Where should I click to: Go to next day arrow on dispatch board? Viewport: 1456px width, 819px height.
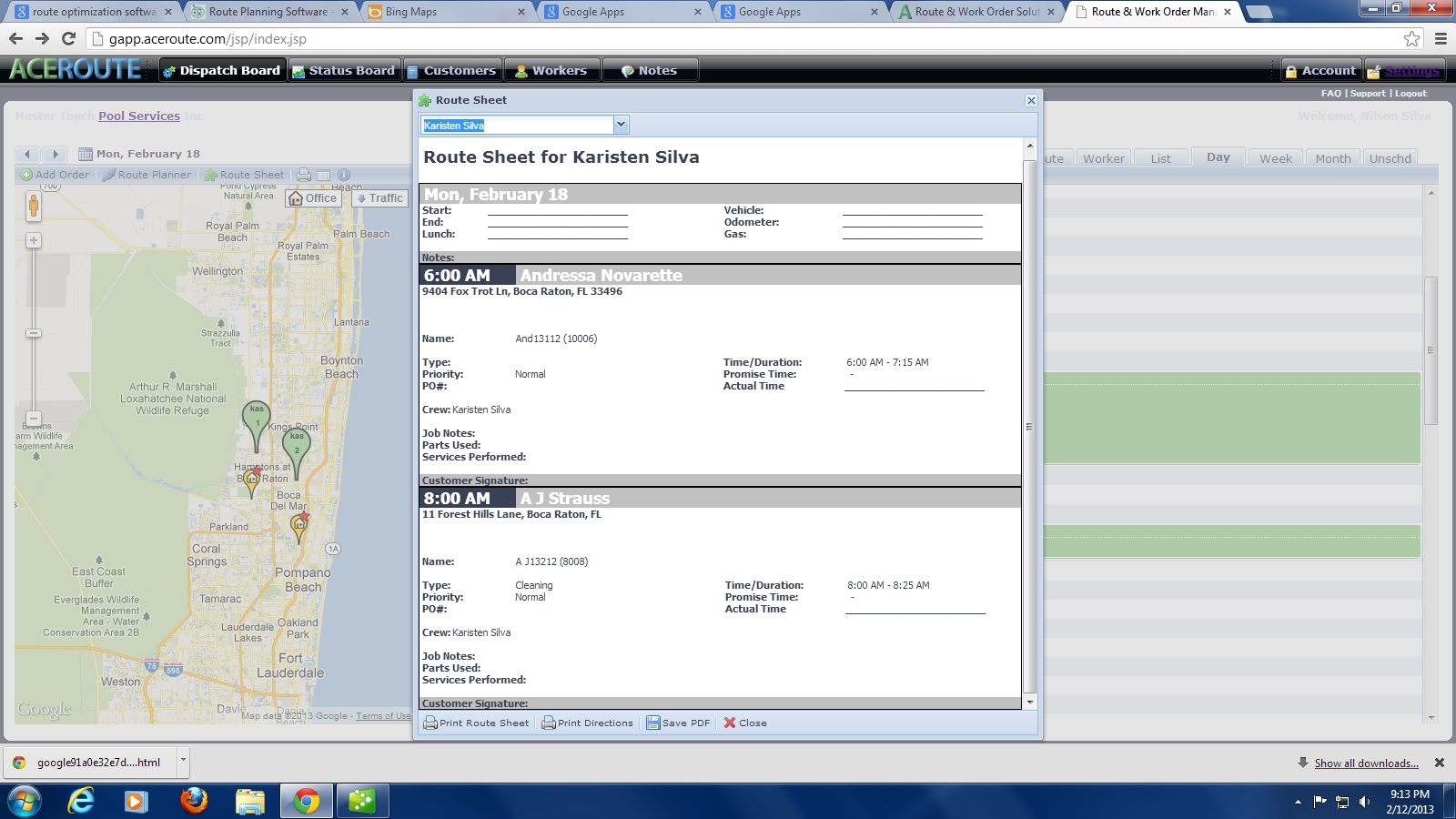pos(55,154)
